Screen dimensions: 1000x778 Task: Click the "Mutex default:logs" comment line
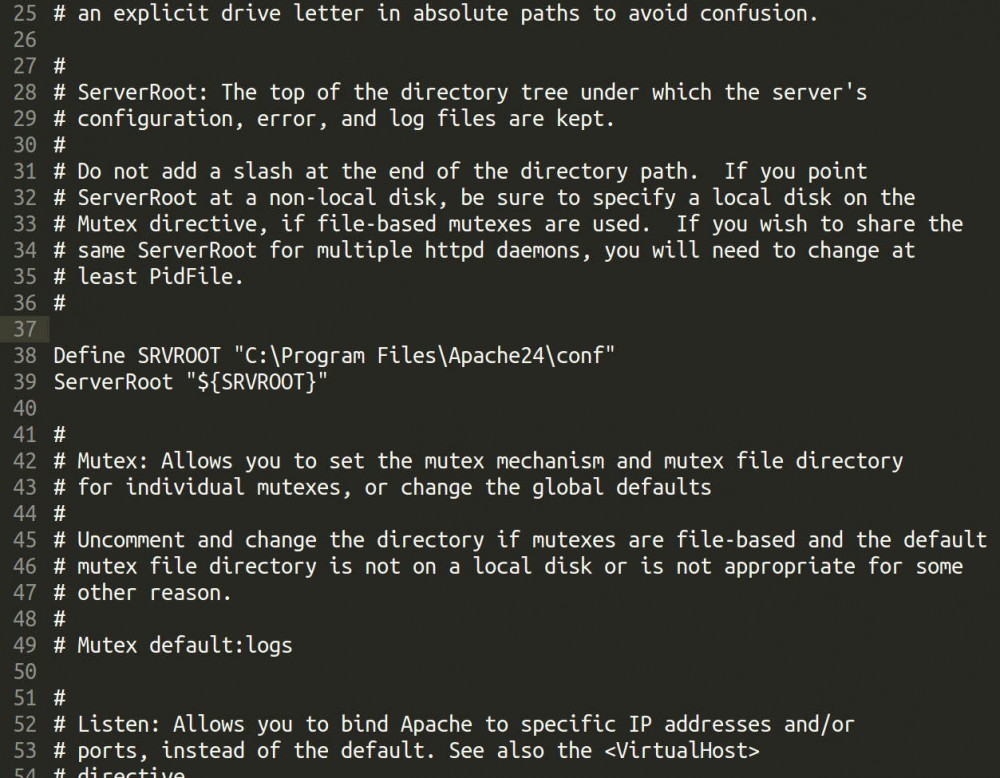click(x=185, y=645)
